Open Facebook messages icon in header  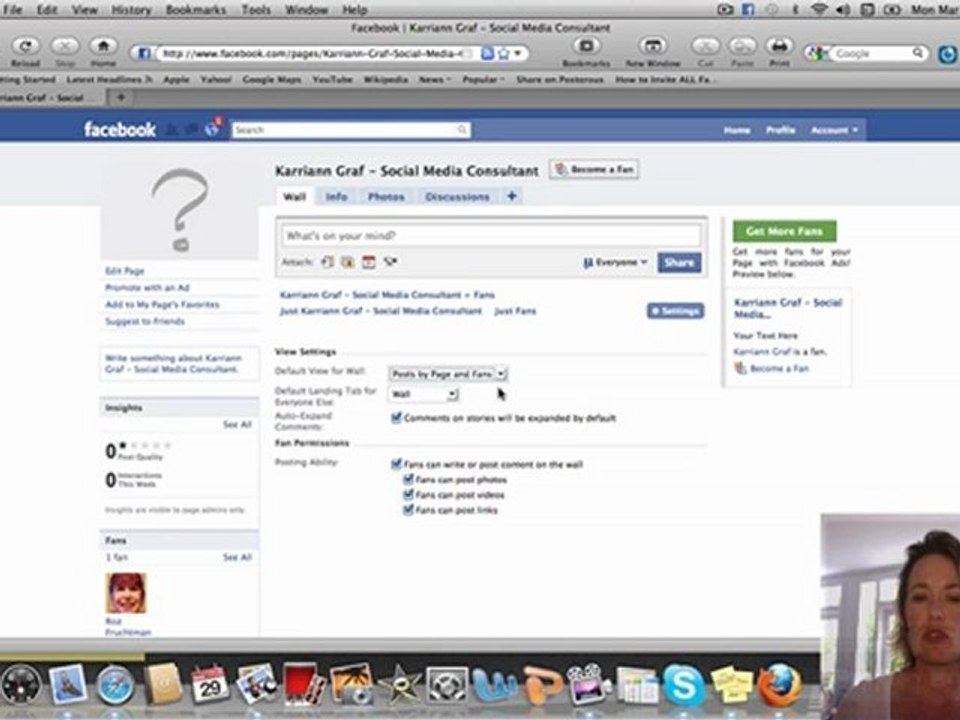tap(192, 129)
